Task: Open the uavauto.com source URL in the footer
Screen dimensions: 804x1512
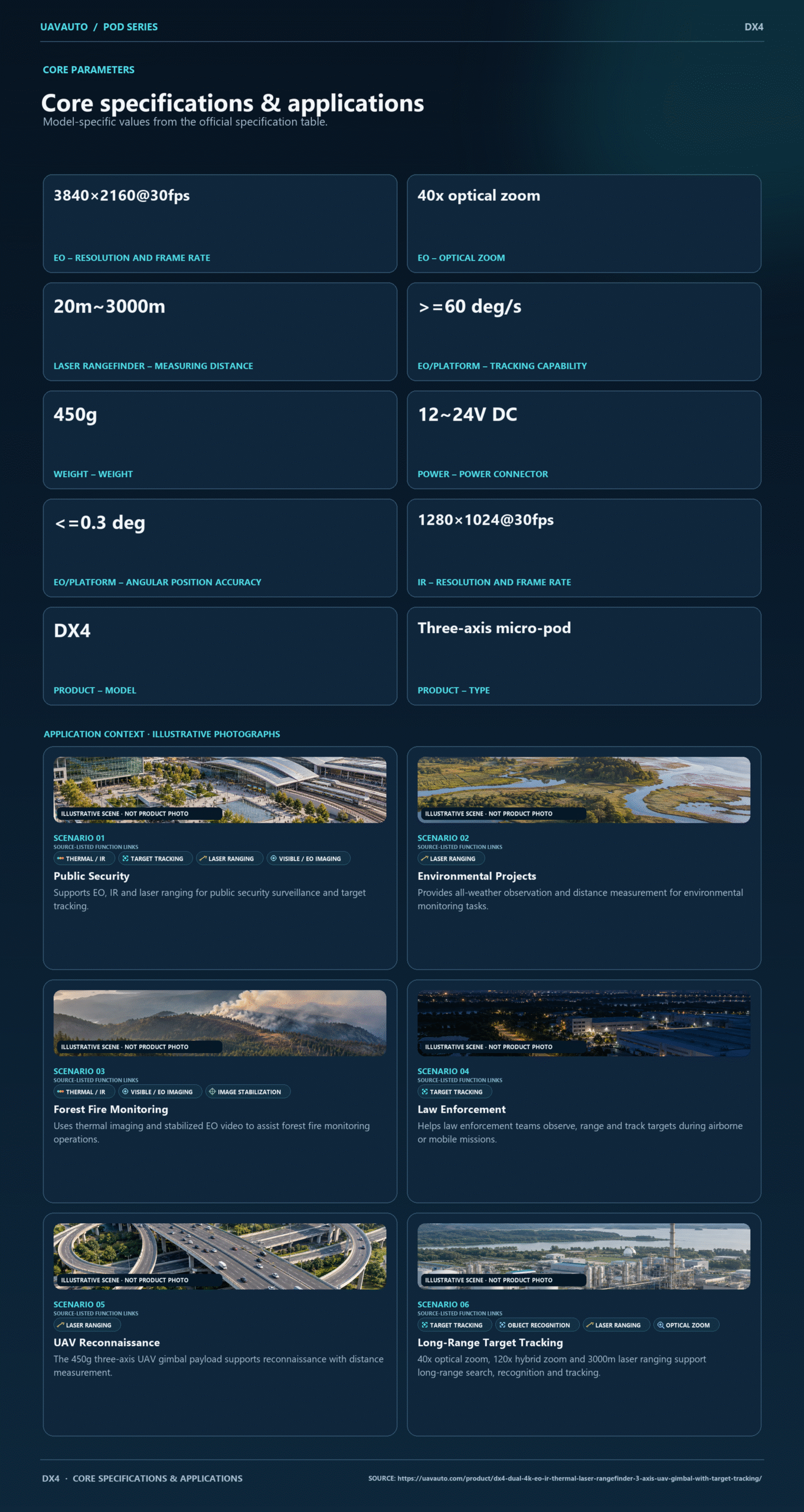Action: [x=579, y=1478]
